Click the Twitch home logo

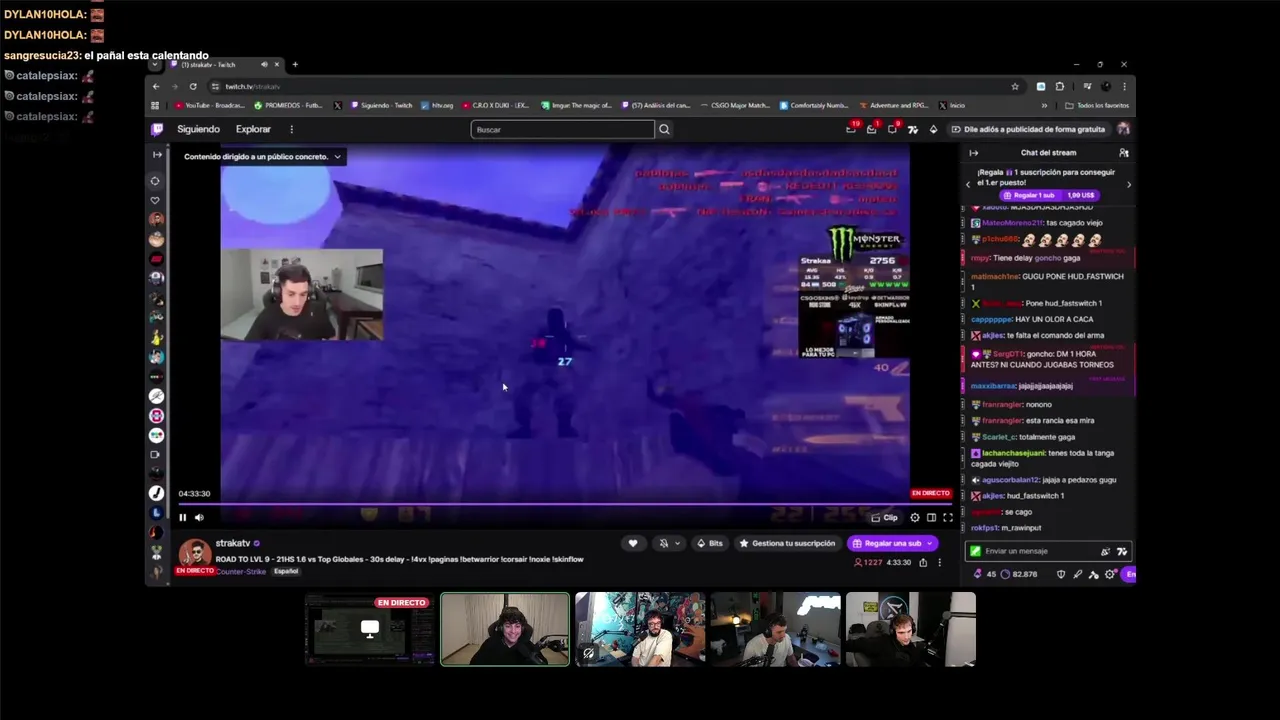click(157, 129)
